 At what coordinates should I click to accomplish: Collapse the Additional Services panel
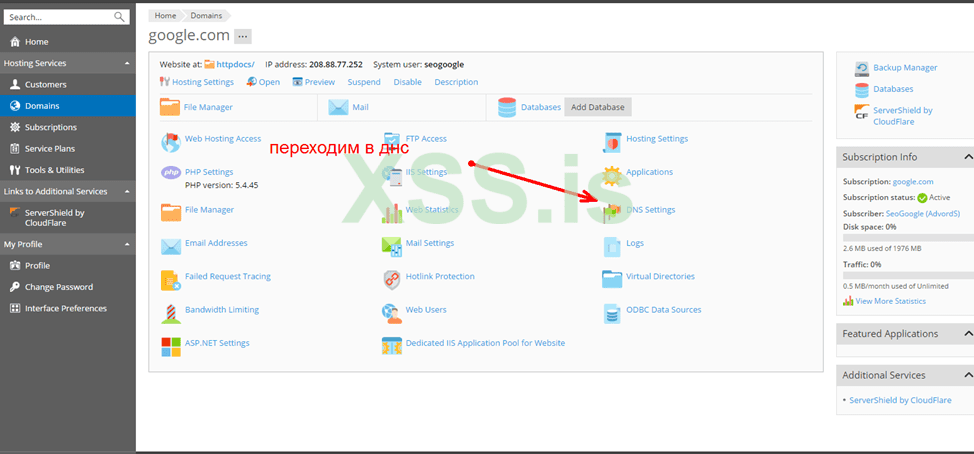point(967,375)
